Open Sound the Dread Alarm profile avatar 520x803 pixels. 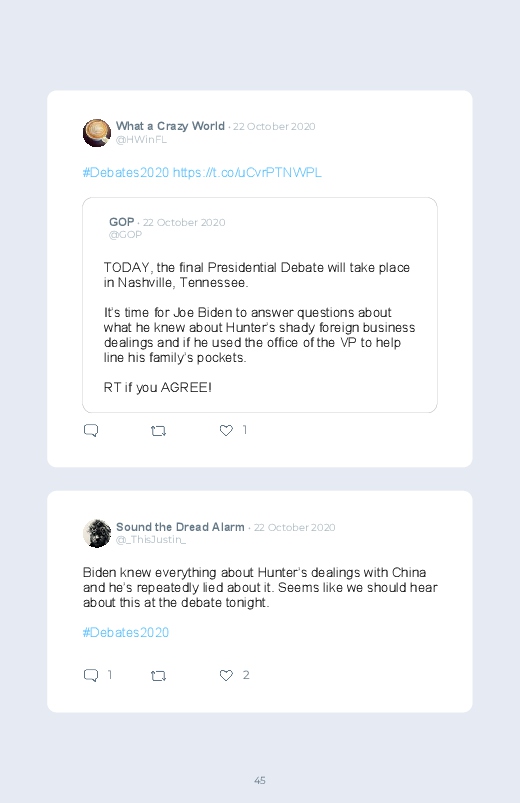click(x=97, y=533)
